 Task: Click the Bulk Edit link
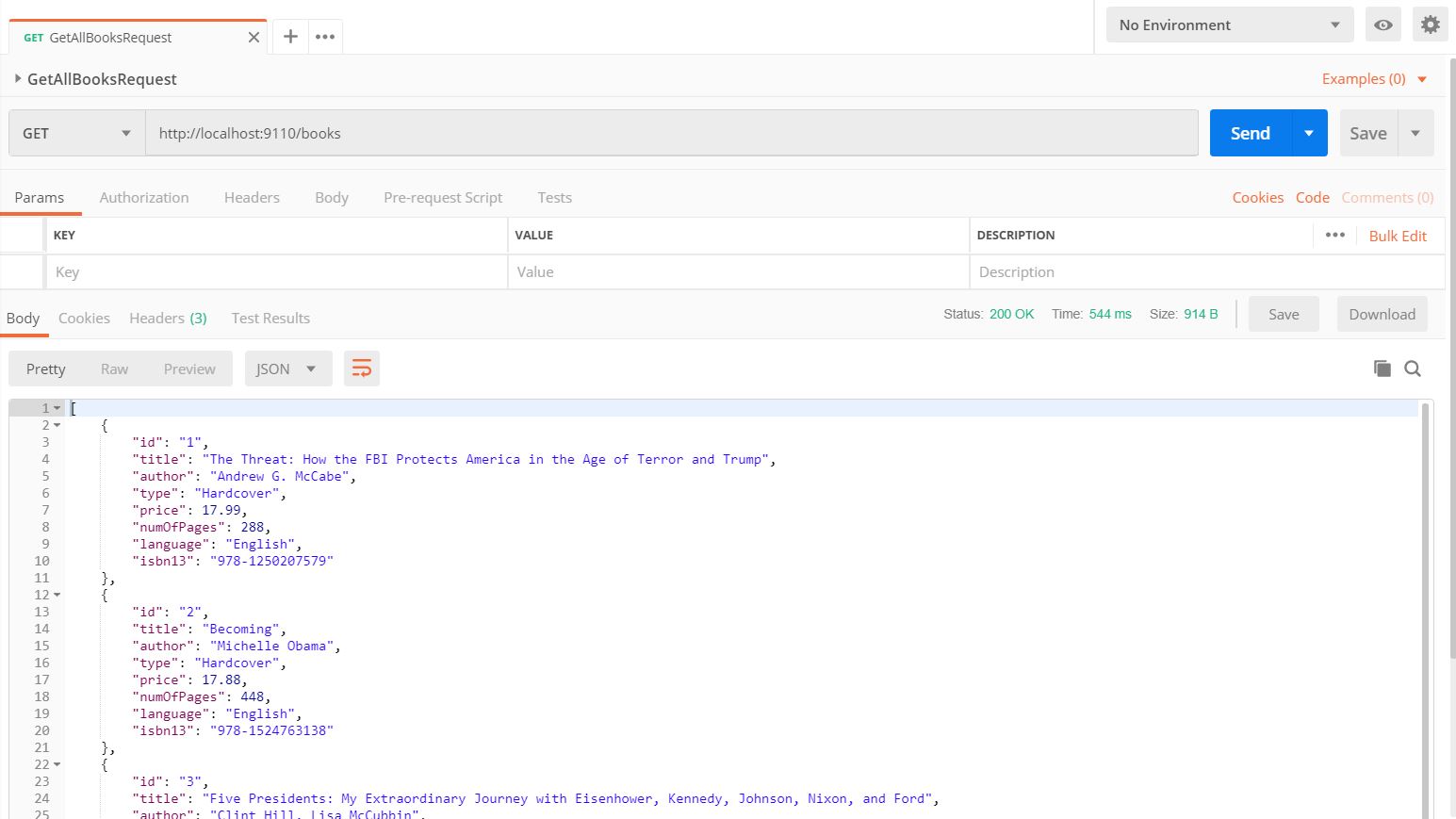pyautogui.click(x=1397, y=236)
